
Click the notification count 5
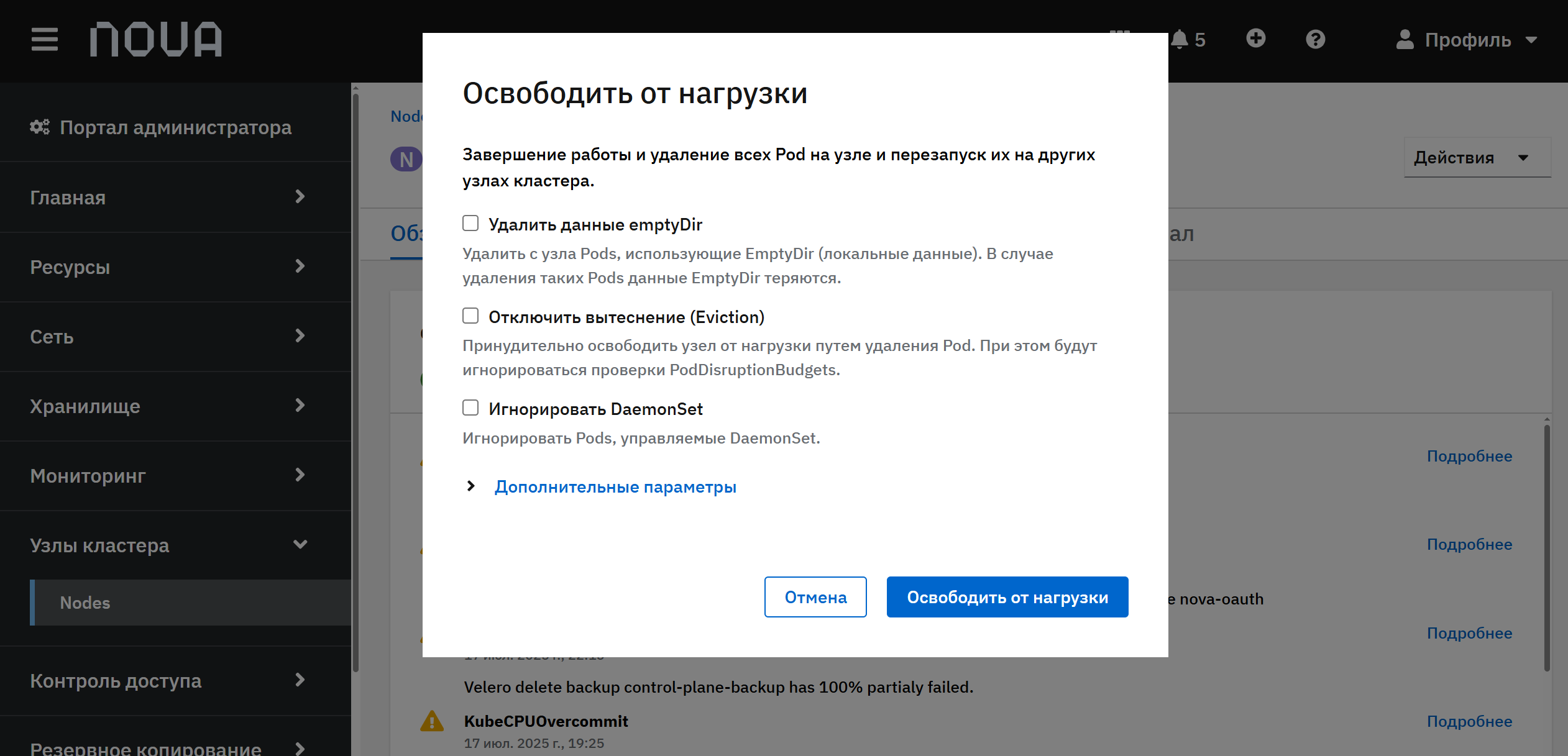[1200, 40]
